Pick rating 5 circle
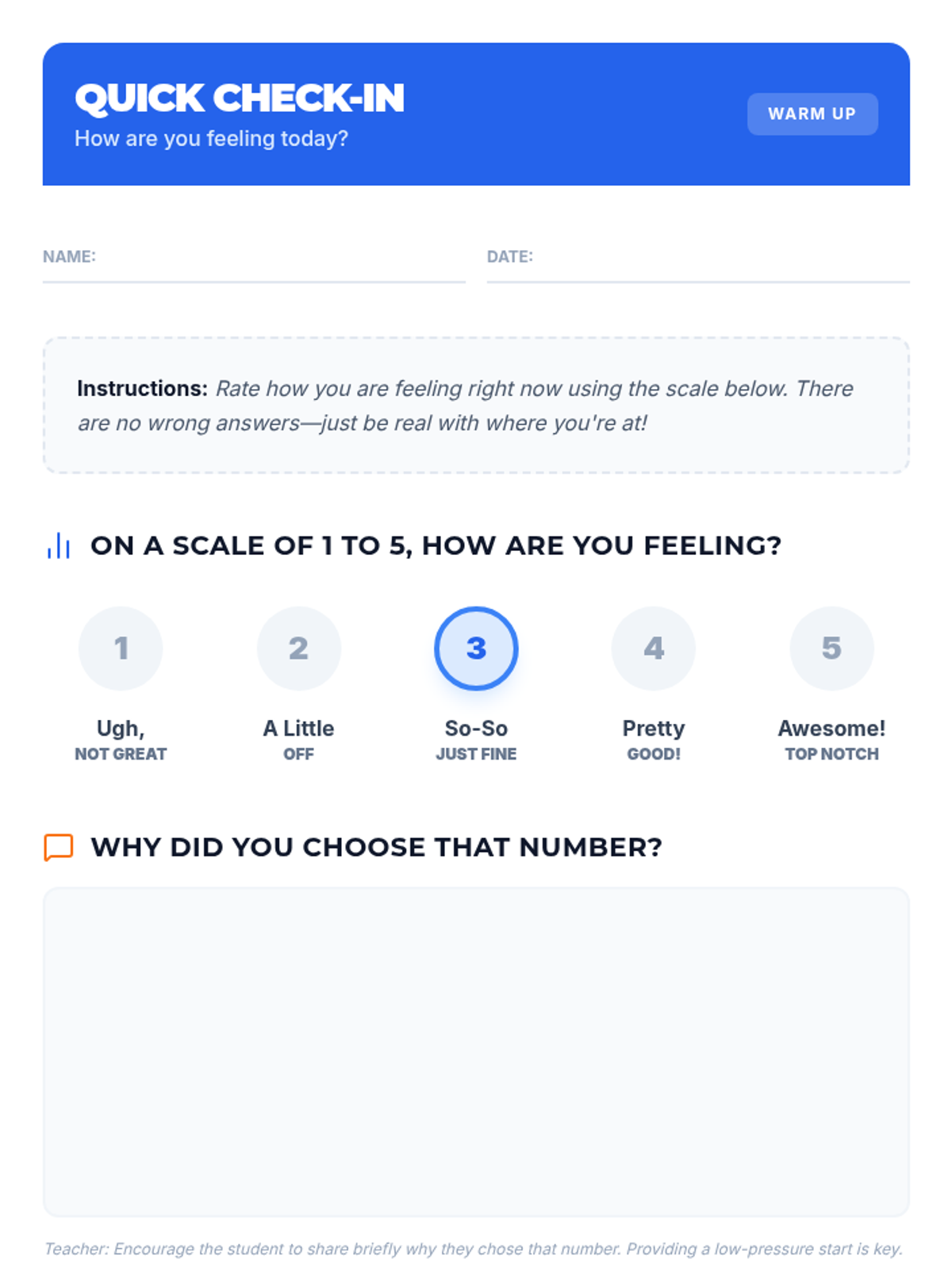Screen dimensions: 952x1270 [x=831, y=648]
